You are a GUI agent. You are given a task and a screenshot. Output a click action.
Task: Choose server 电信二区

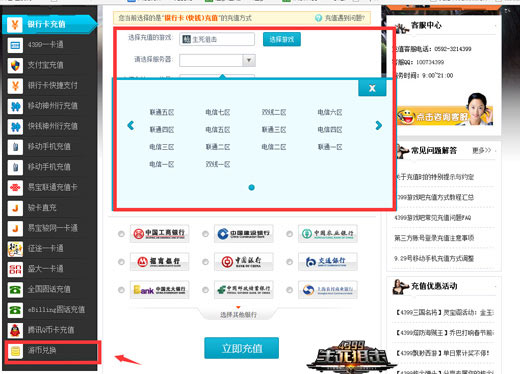274,147
